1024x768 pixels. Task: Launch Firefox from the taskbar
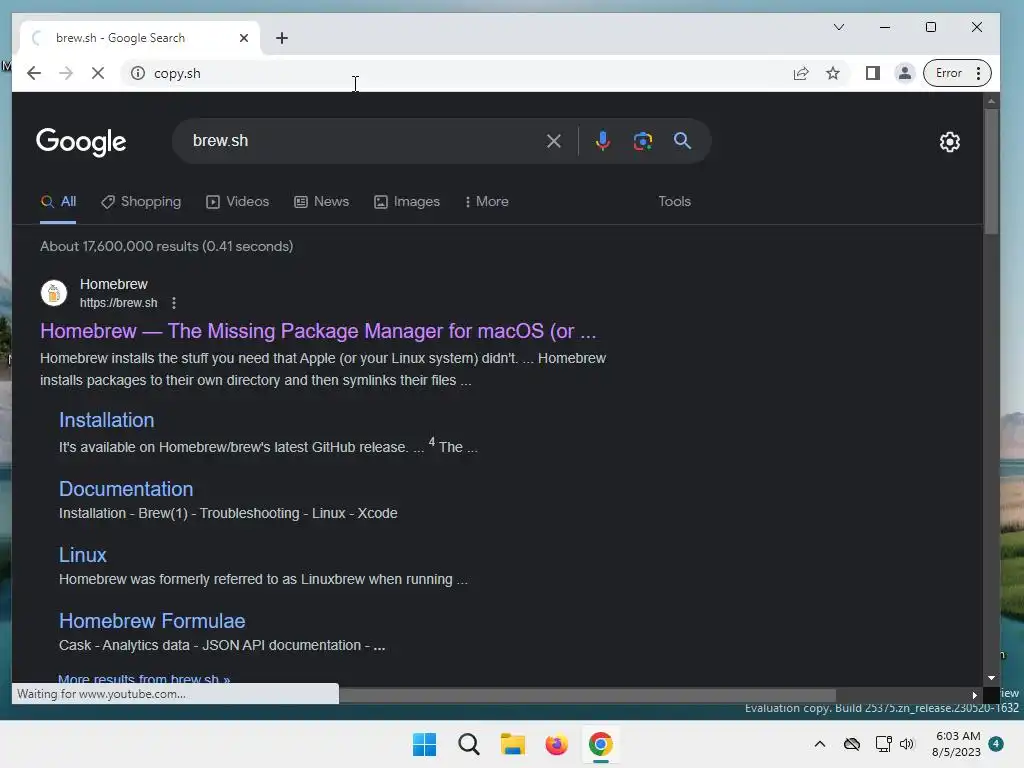556,744
